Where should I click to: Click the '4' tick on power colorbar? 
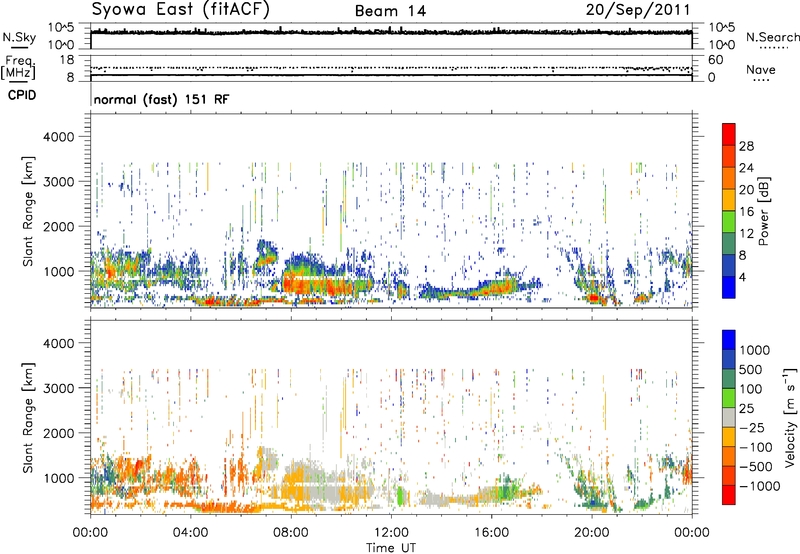tap(743, 278)
